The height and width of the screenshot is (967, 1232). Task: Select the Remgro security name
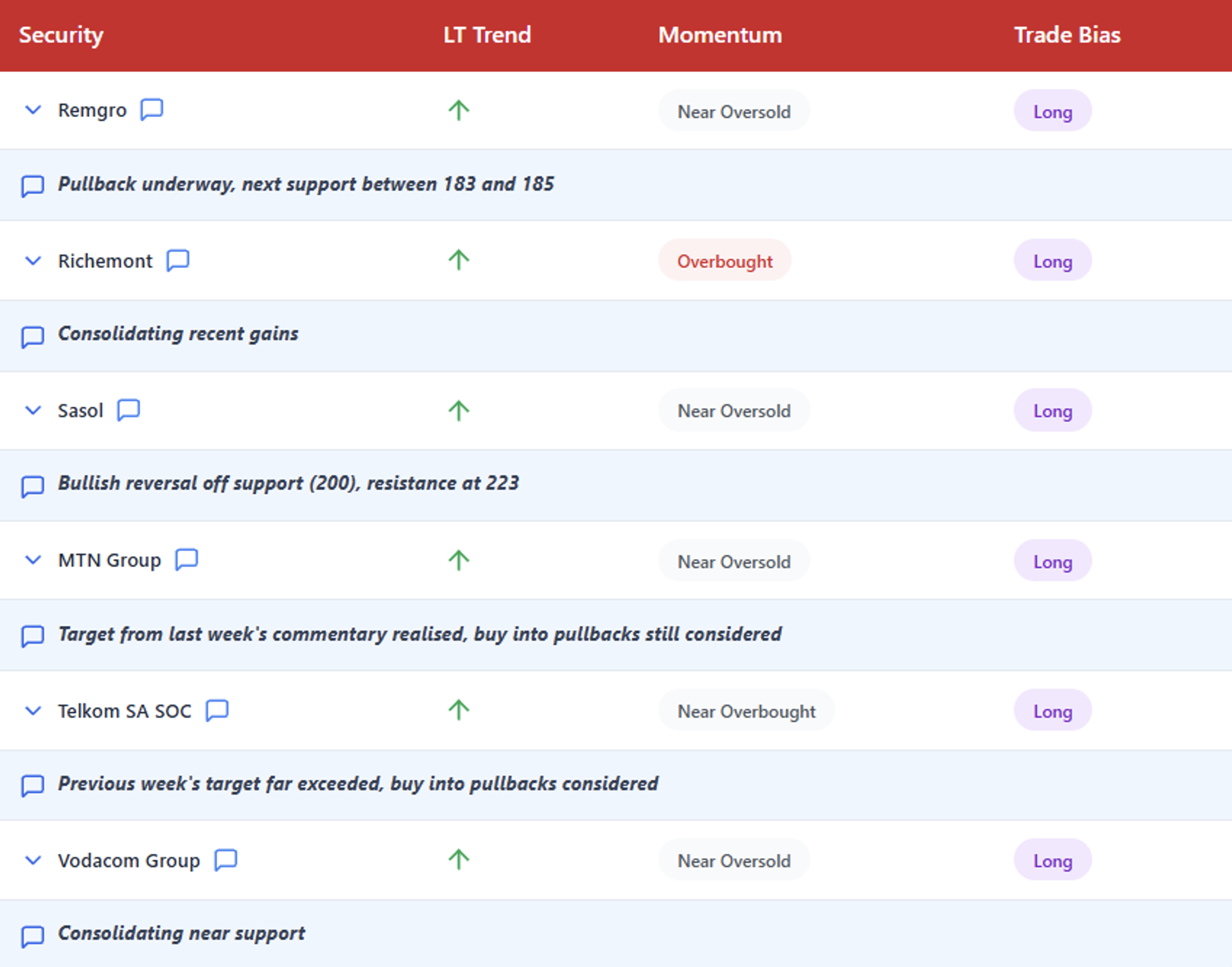click(92, 110)
